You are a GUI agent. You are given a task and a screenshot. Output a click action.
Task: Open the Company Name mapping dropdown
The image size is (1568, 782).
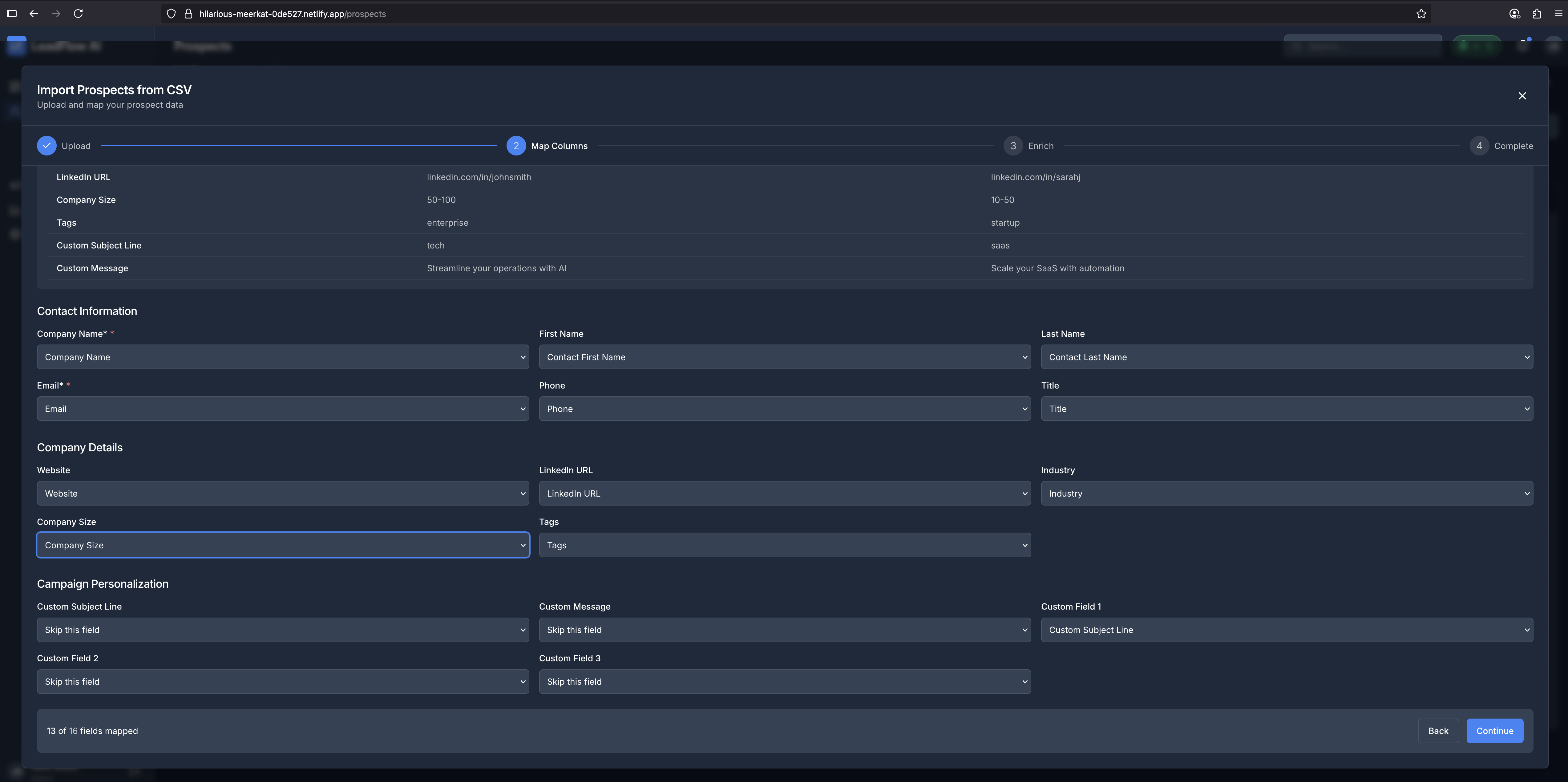point(282,357)
